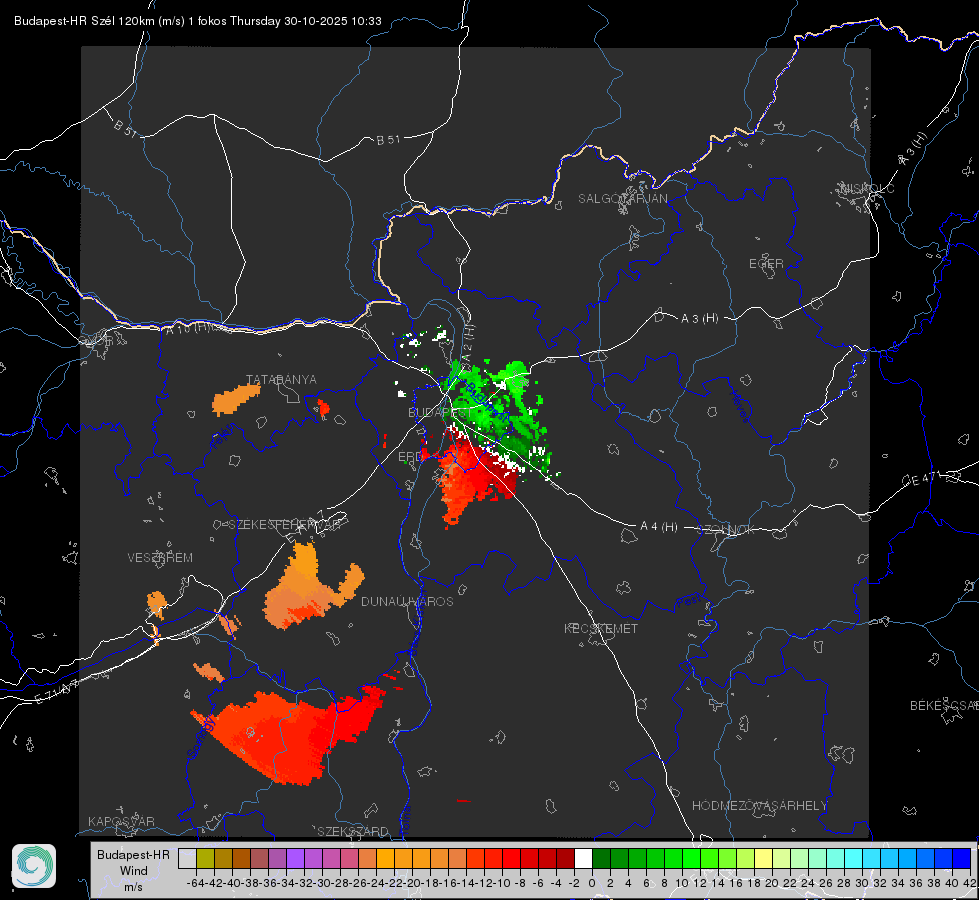The image size is (979, 900).
Task: Click the 'B 51' label nearest Salgótarján
Action: 388,139
